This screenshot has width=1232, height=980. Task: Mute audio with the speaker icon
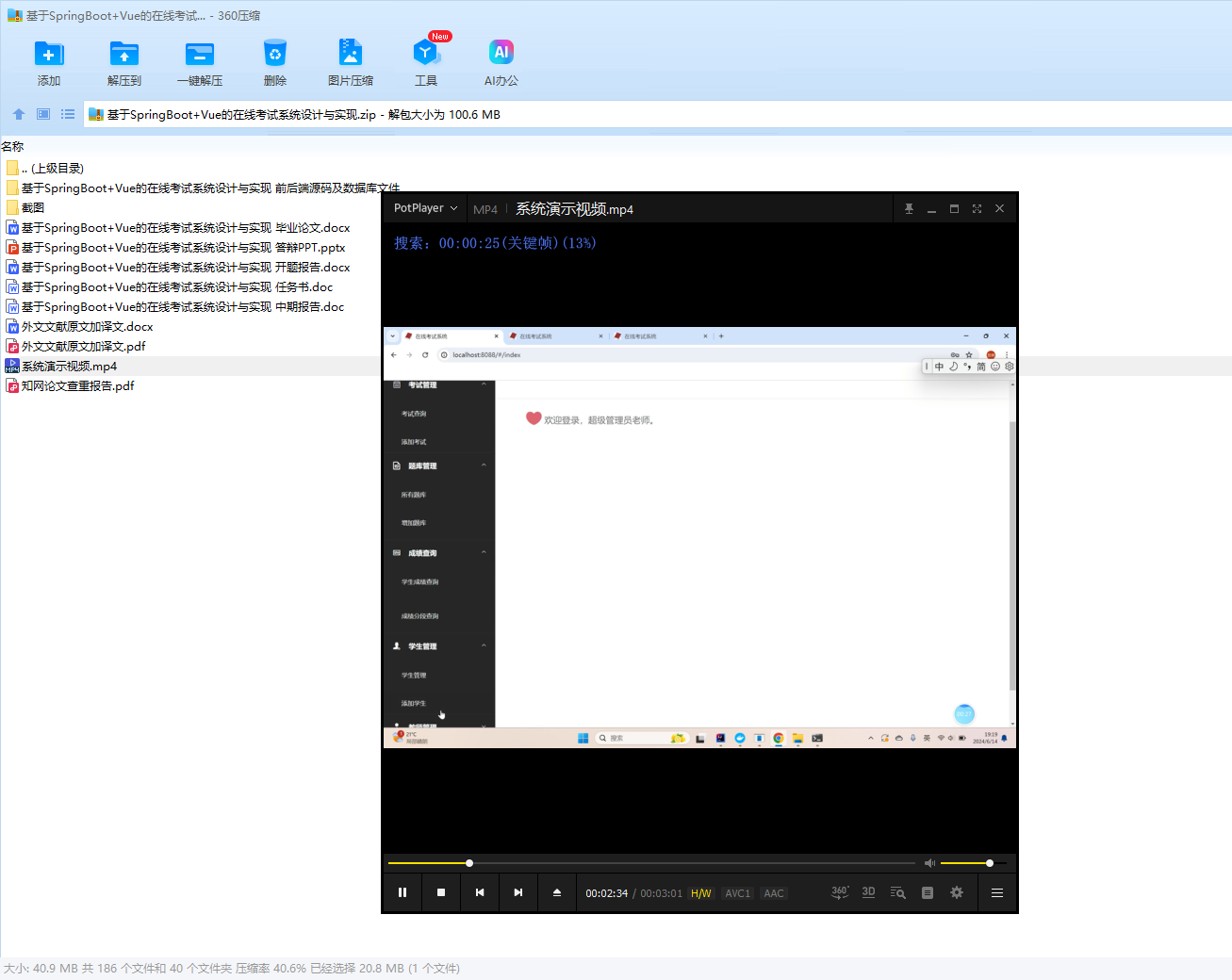[929, 863]
